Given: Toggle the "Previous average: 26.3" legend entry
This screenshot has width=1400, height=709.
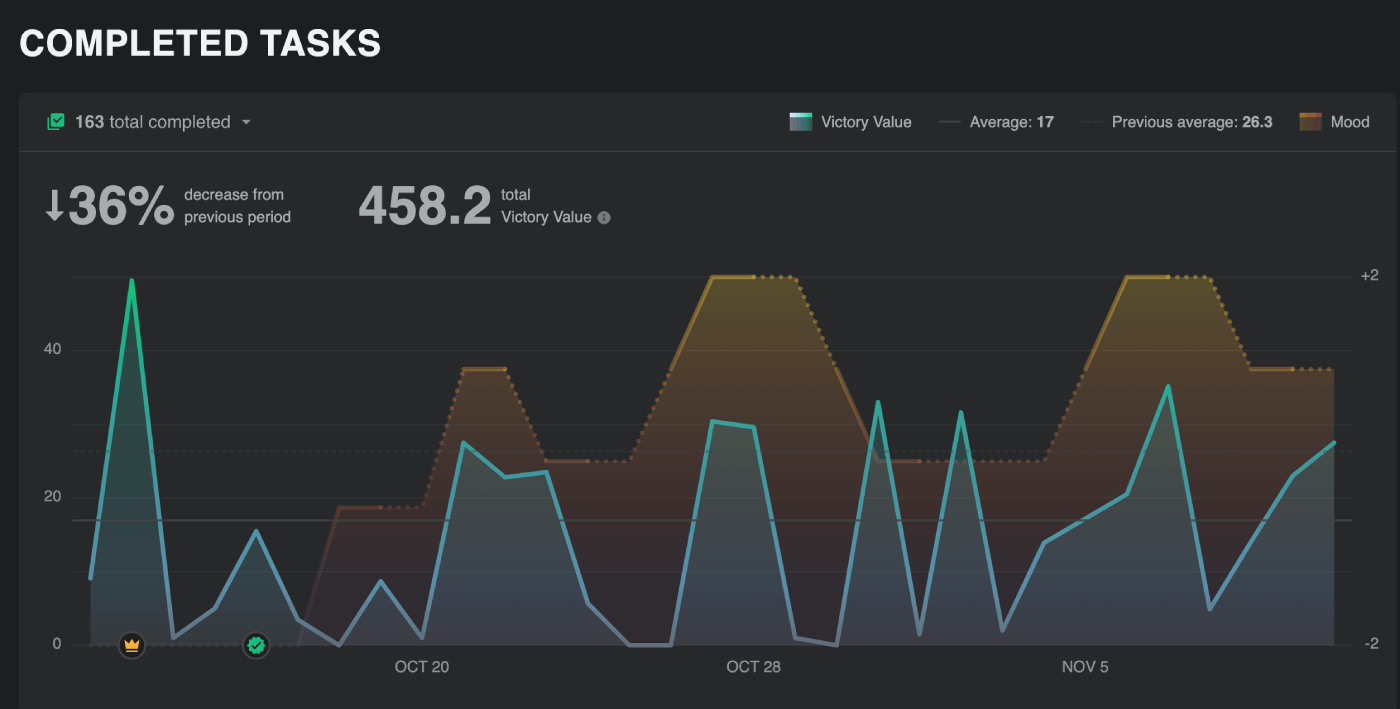Looking at the screenshot, I should pyautogui.click(x=1191, y=122).
